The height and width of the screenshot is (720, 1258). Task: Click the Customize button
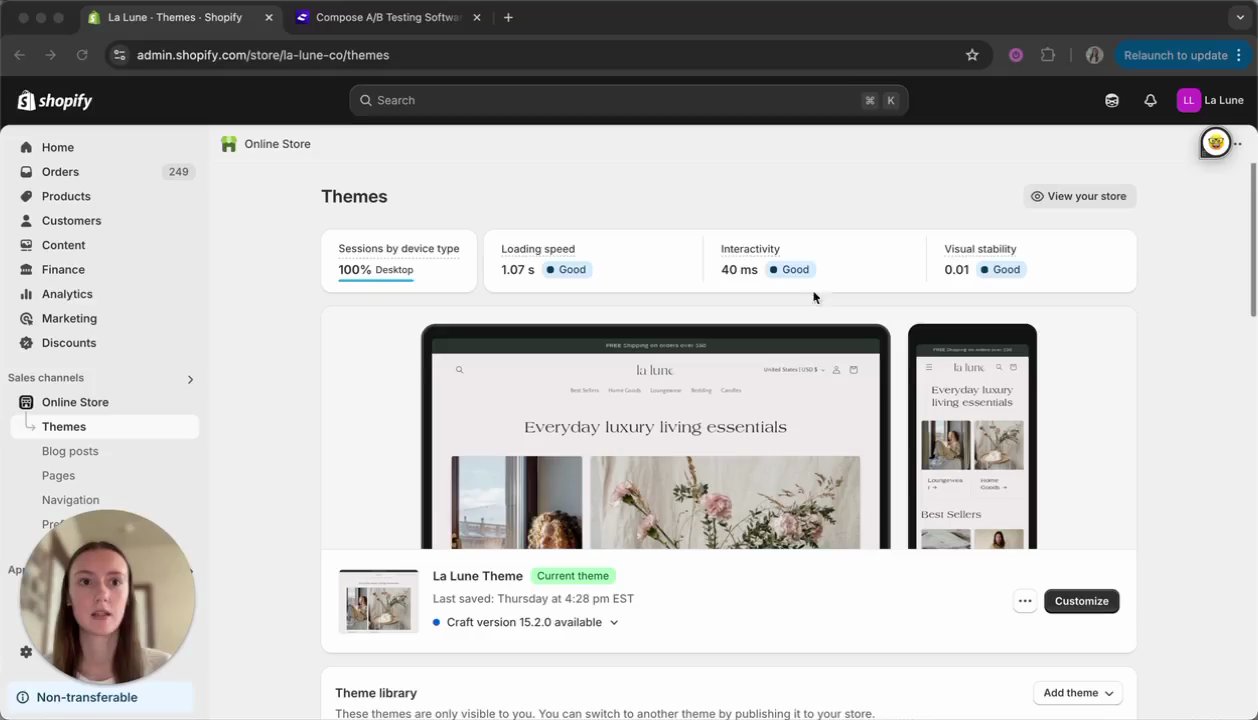pyautogui.click(x=1081, y=601)
